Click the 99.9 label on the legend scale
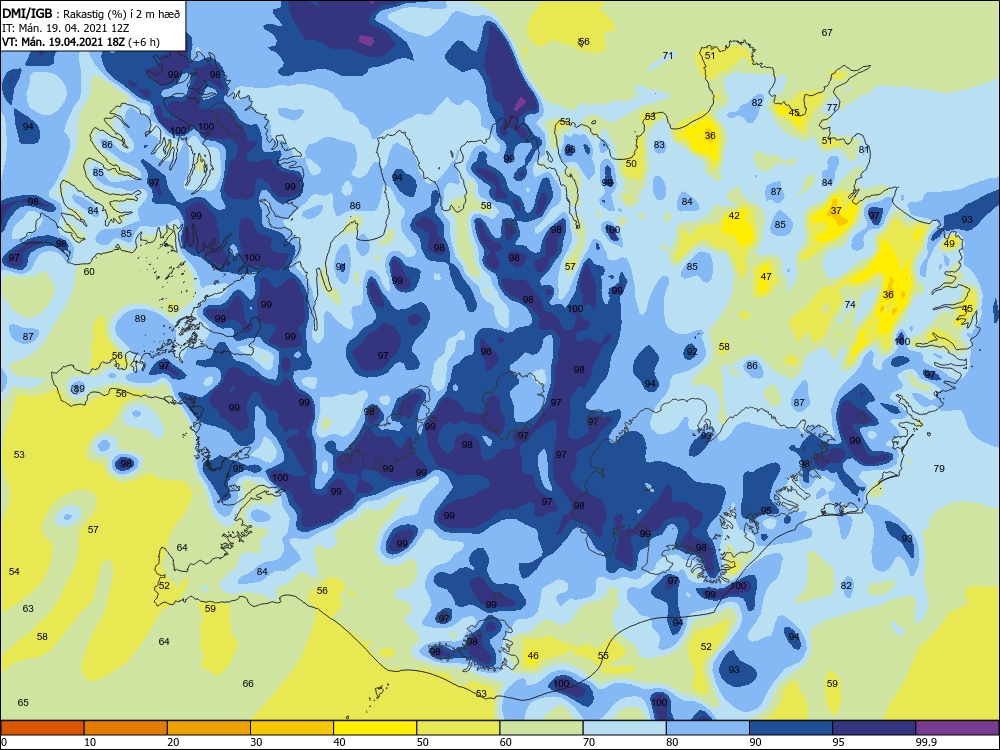The width and height of the screenshot is (1000, 750). point(926,742)
